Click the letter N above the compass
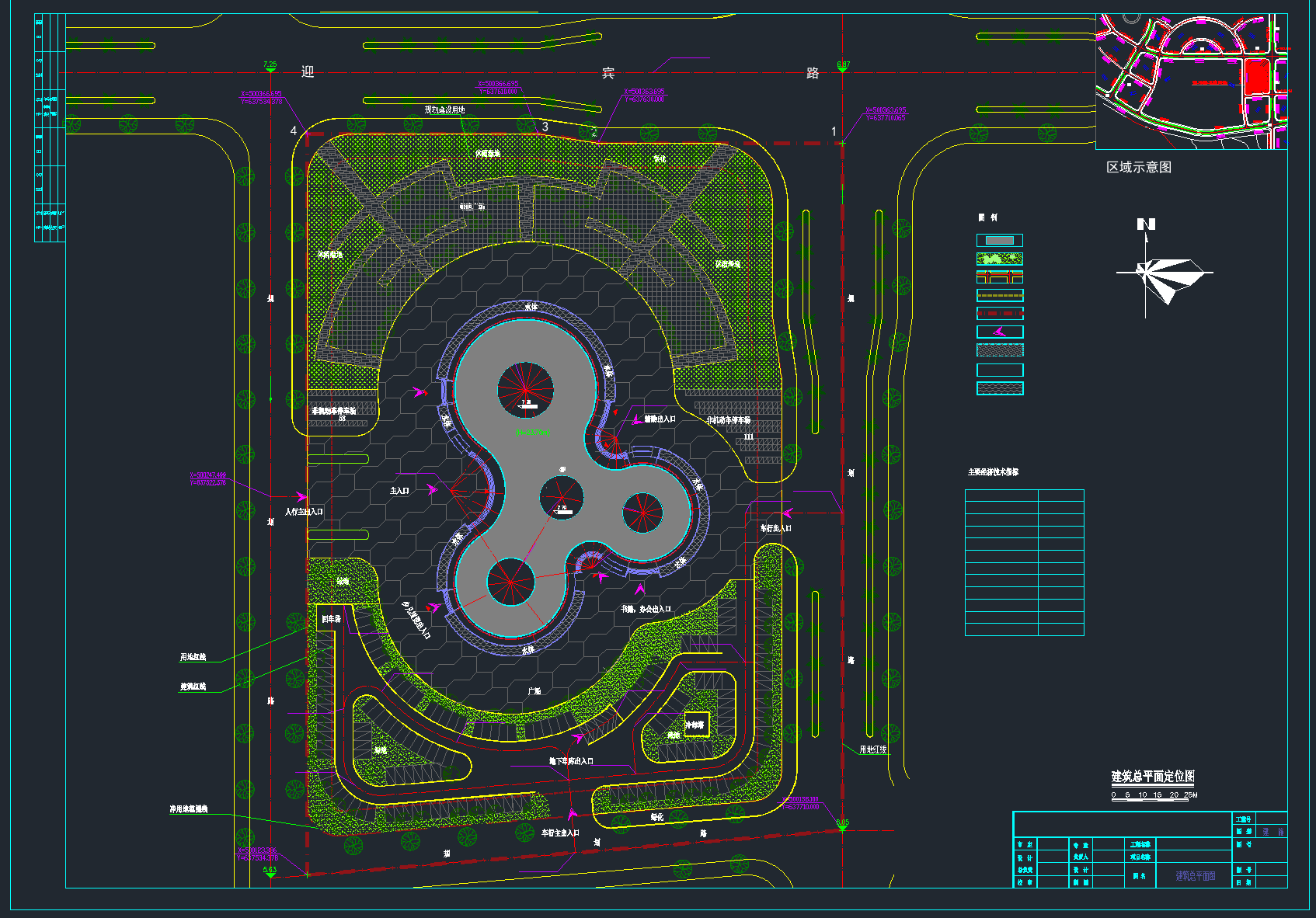 (x=1146, y=224)
